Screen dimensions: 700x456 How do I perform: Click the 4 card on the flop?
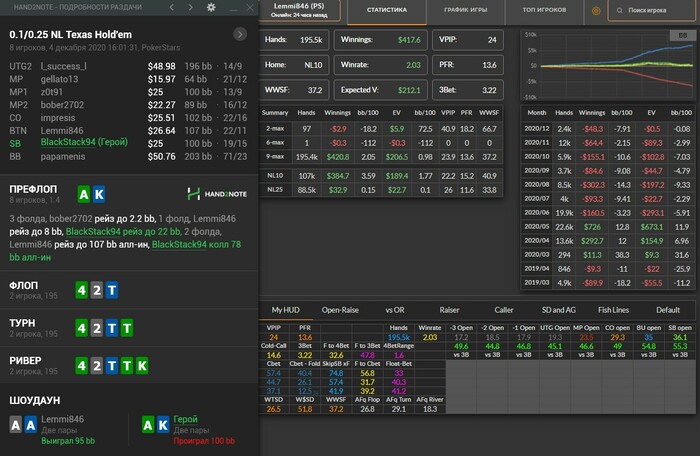(81, 291)
